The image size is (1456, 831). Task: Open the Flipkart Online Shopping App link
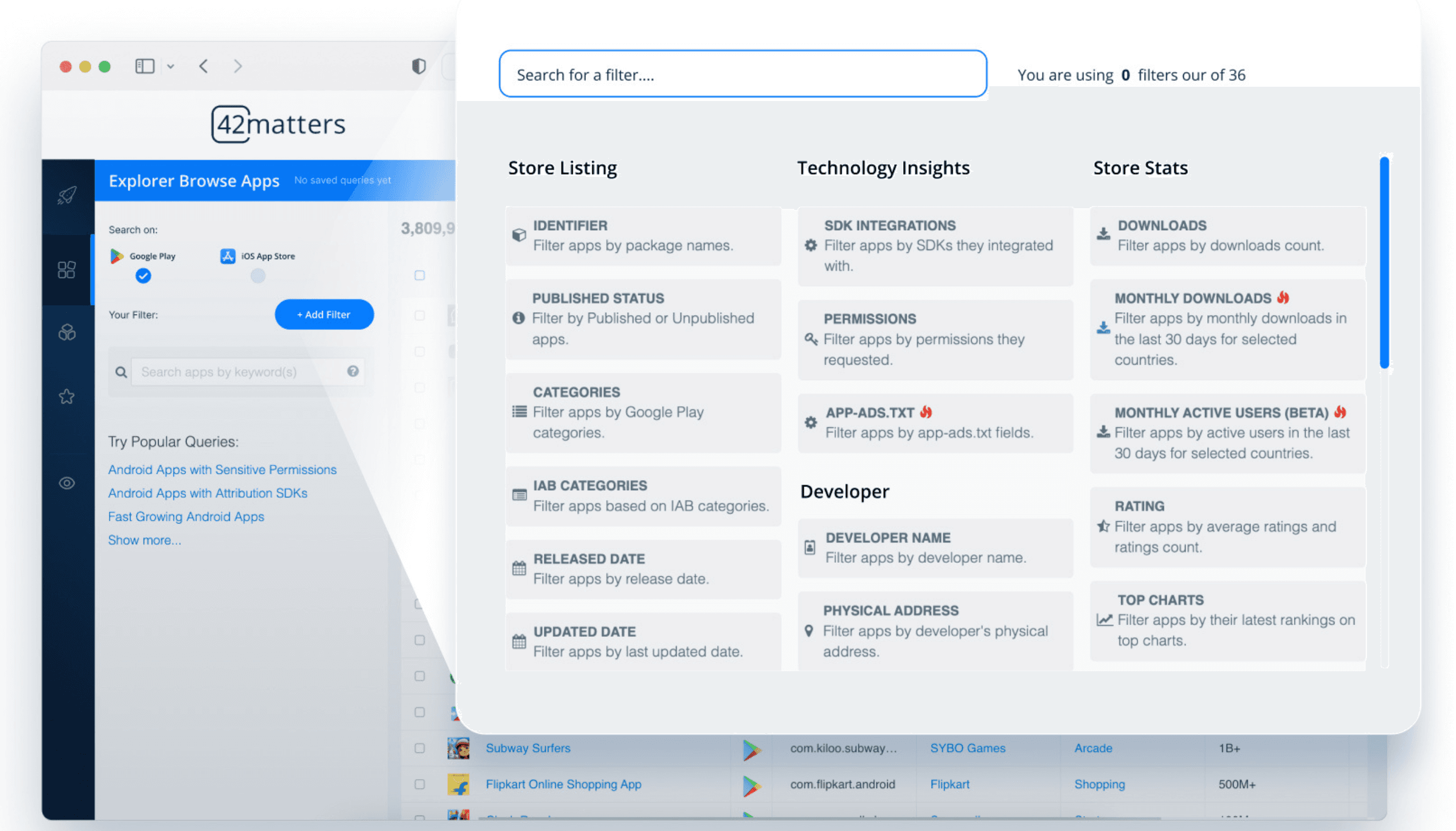(564, 785)
